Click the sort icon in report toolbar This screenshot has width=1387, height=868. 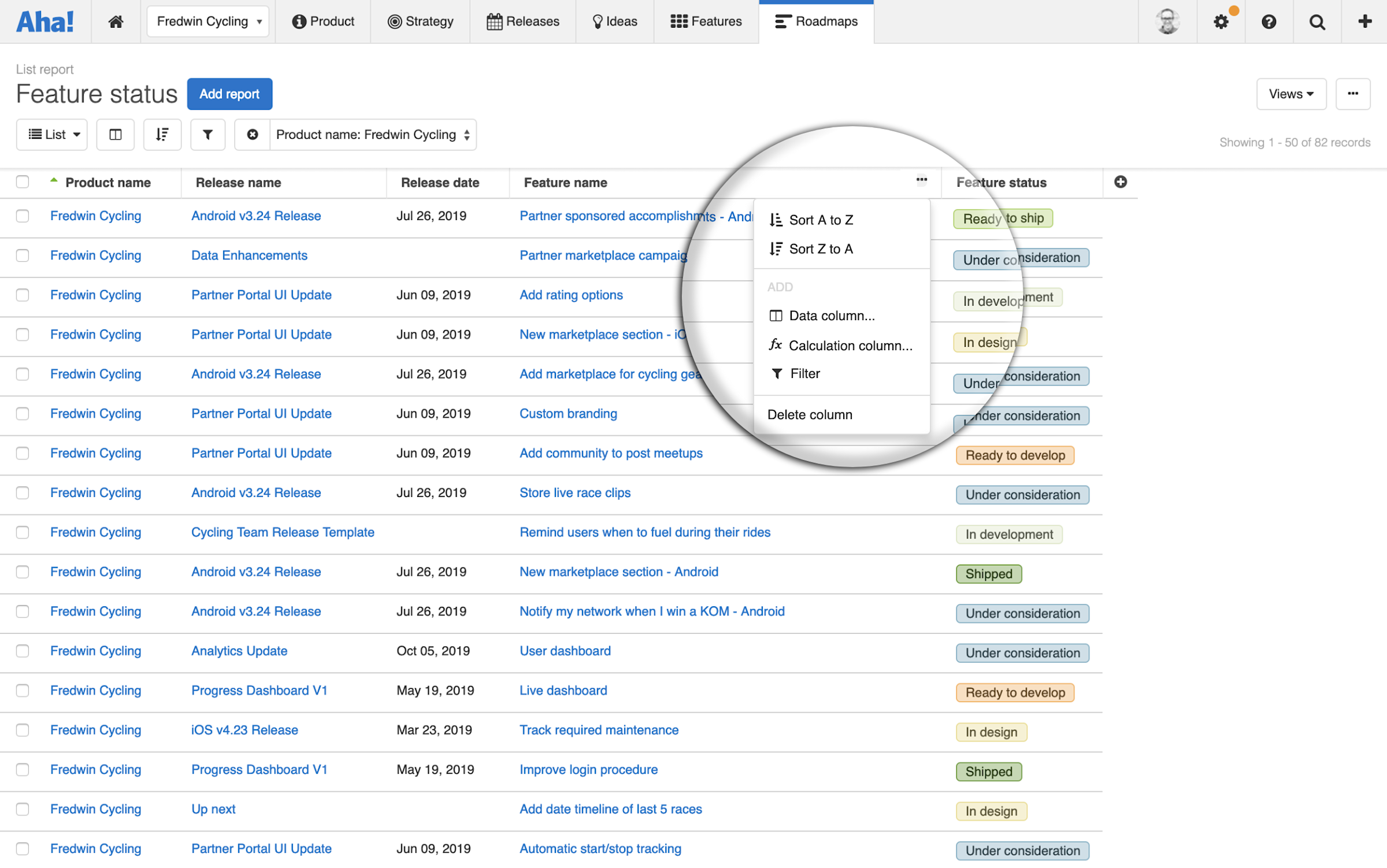(162, 135)
